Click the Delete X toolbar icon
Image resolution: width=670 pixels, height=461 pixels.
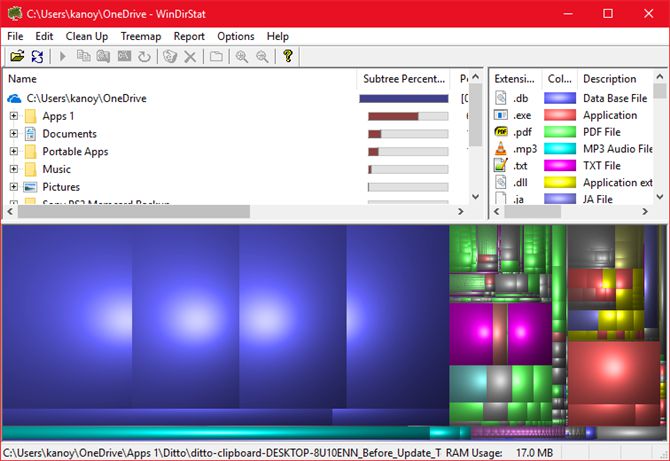[190, 57]
